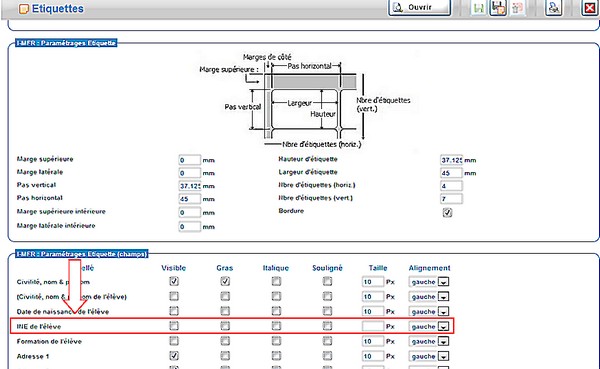Click the Souligné column header
The width and height of the screenshot is (600, 369).
(327, 268)
